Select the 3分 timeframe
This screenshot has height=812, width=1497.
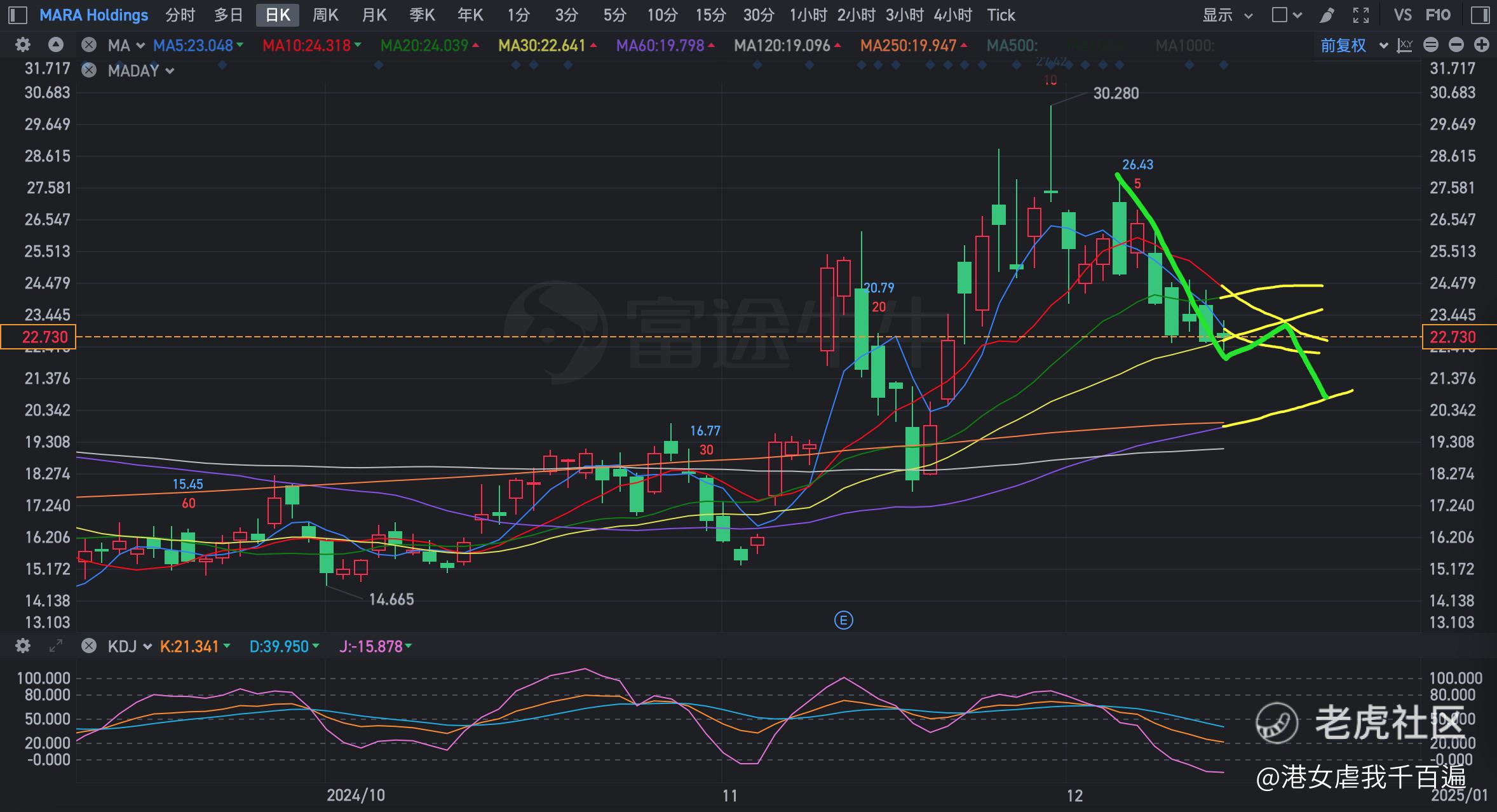coord(567,15)
